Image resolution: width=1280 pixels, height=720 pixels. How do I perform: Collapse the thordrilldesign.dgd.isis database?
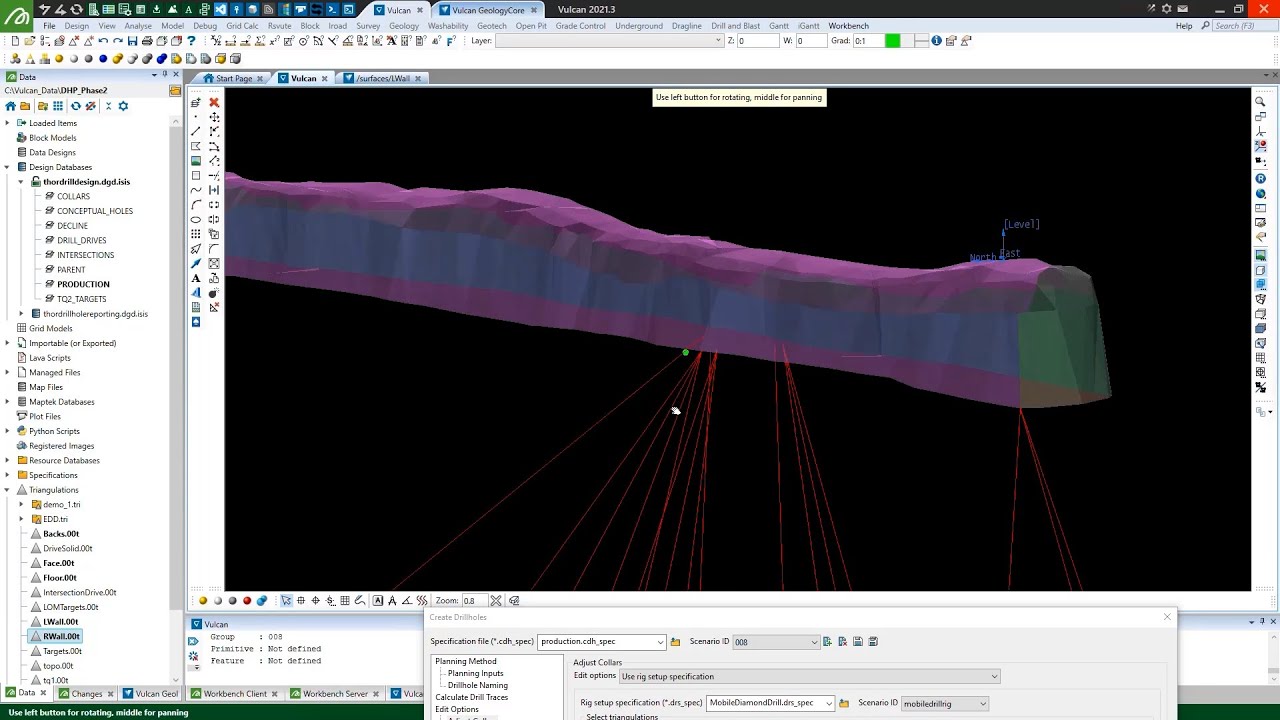pos(21,182)
